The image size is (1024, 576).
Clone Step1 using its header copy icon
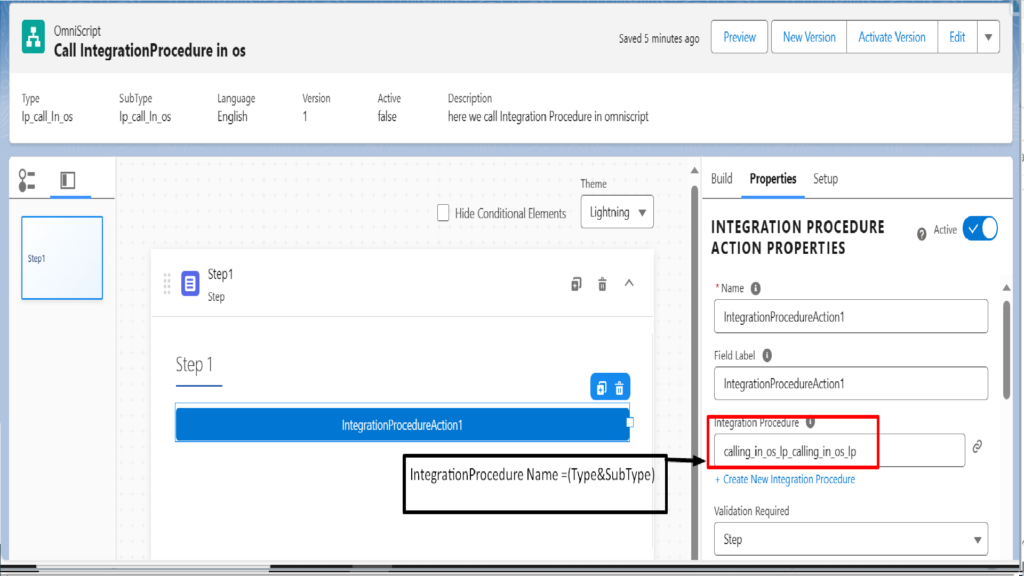tap(576, 284)
